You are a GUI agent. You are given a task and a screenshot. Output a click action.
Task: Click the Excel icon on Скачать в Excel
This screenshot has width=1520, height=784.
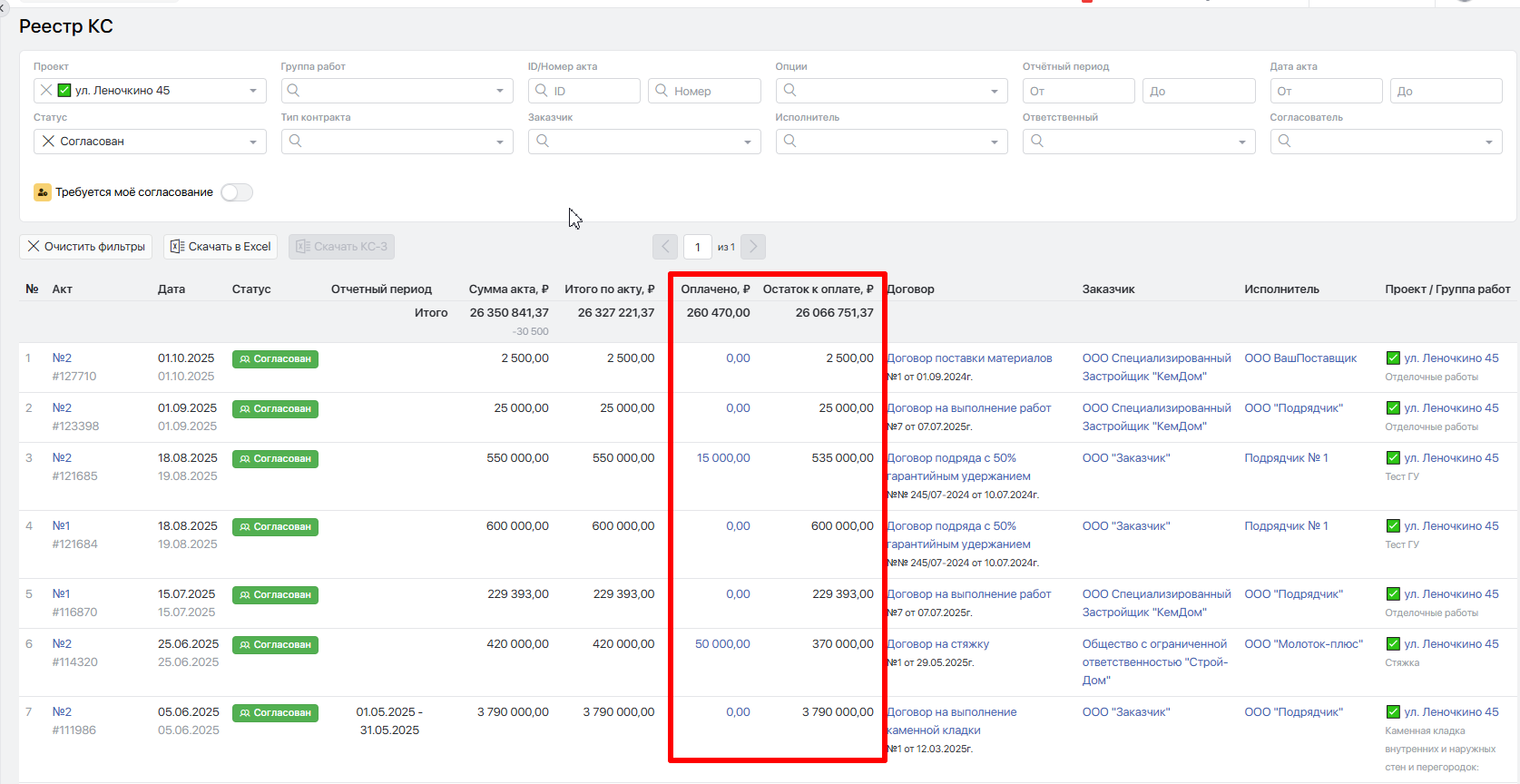(178, 247)
